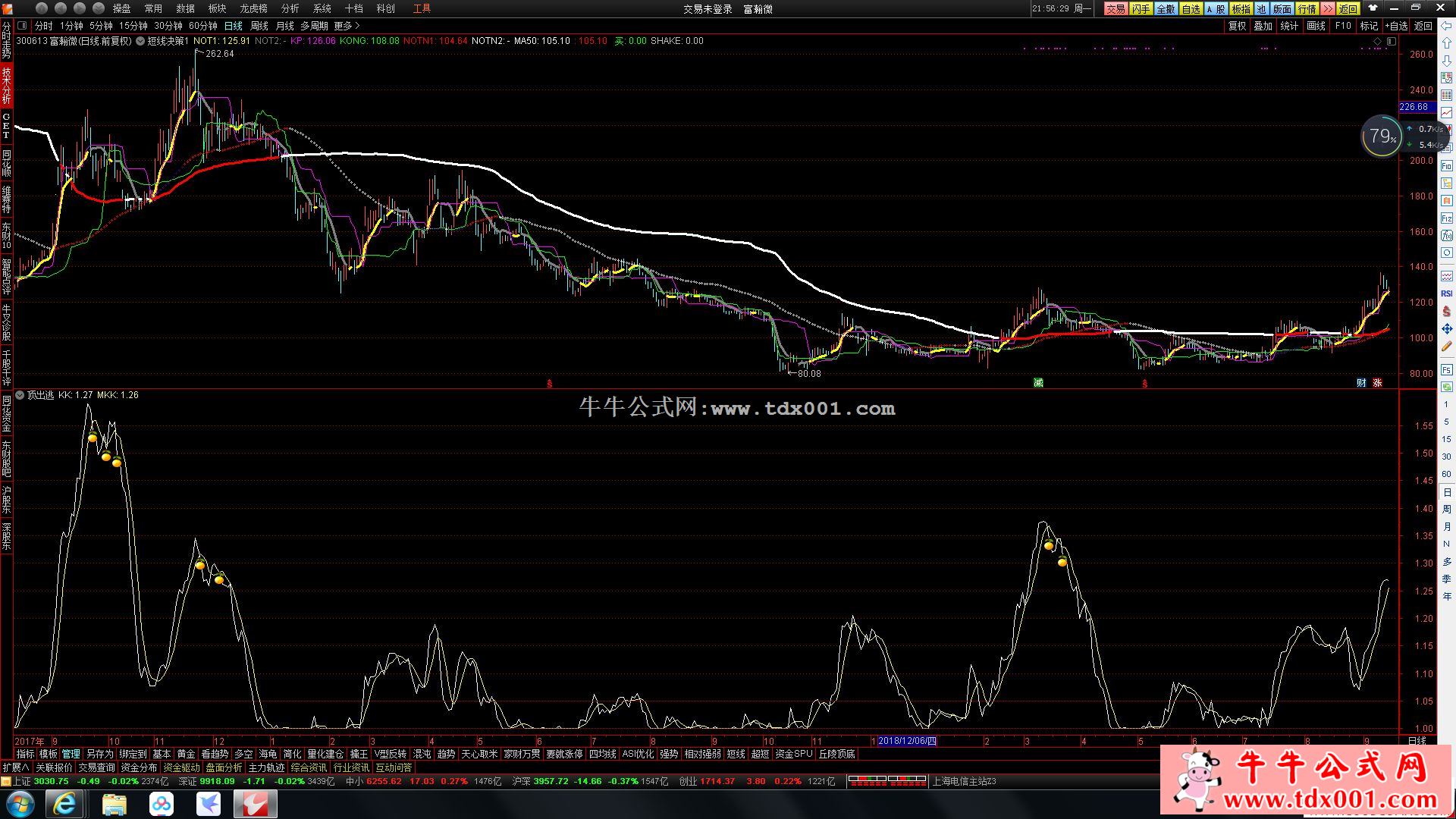The image size is (1456, 819).
Task: Open Baidu cloud app in taskbar
Action: pyautogui.click(x=162, y=804)
